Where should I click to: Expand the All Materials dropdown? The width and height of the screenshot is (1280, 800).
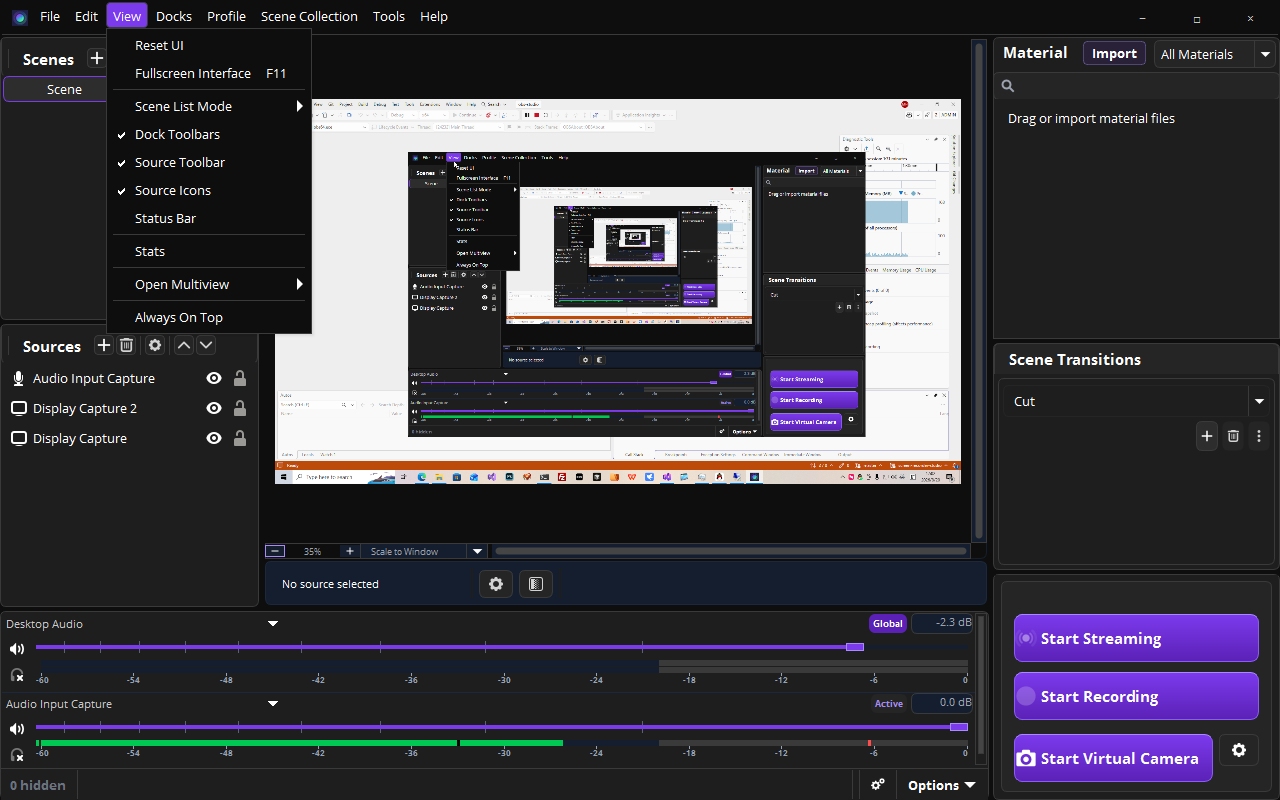pyautogui.click(x=1266, y=54)
